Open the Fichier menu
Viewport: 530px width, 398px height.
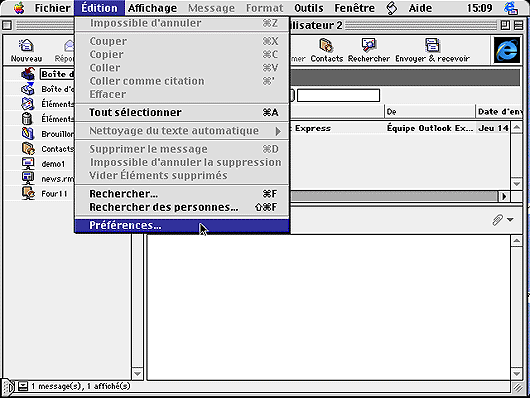(x=52, y=8)
